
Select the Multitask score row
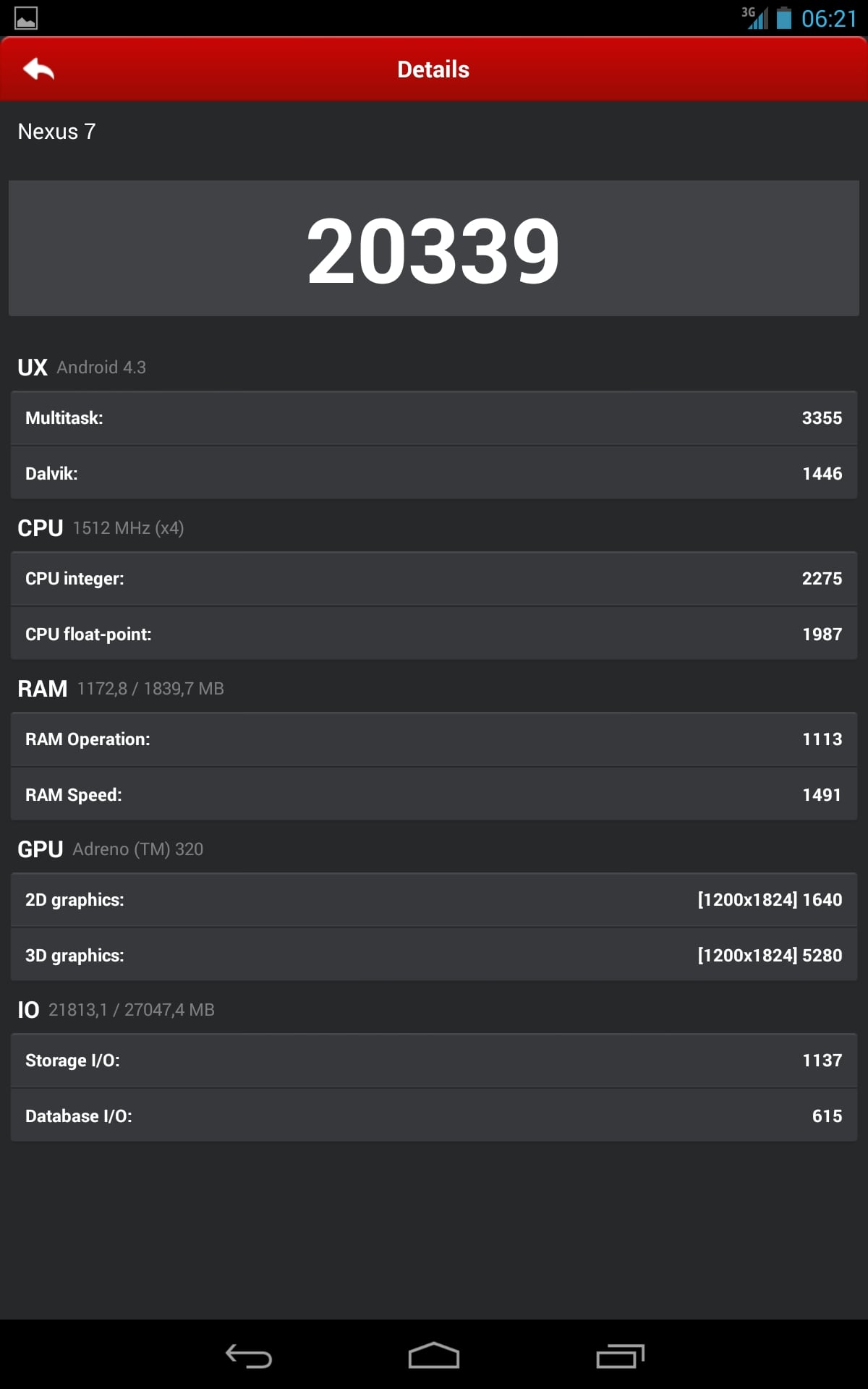[434, 418]
